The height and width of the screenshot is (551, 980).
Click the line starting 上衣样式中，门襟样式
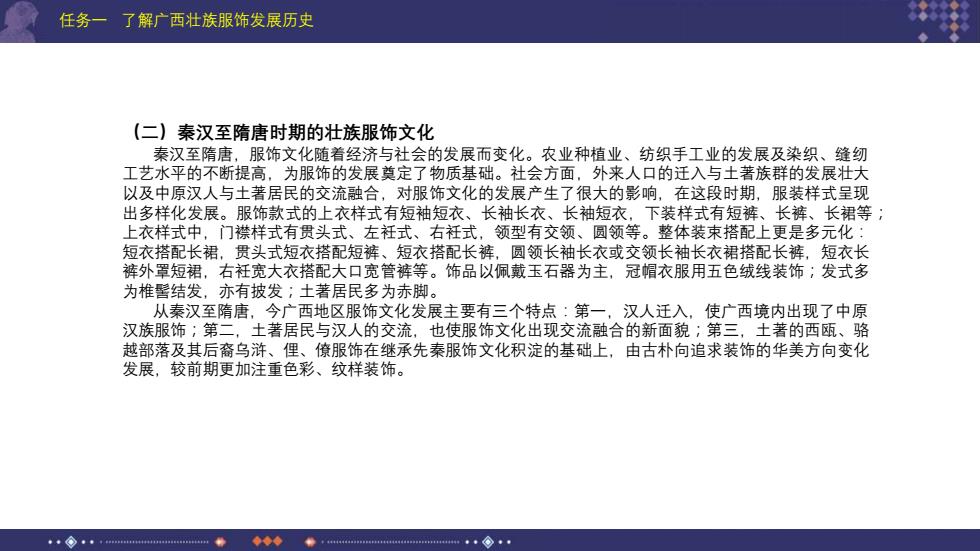click(x=494, y=232)
